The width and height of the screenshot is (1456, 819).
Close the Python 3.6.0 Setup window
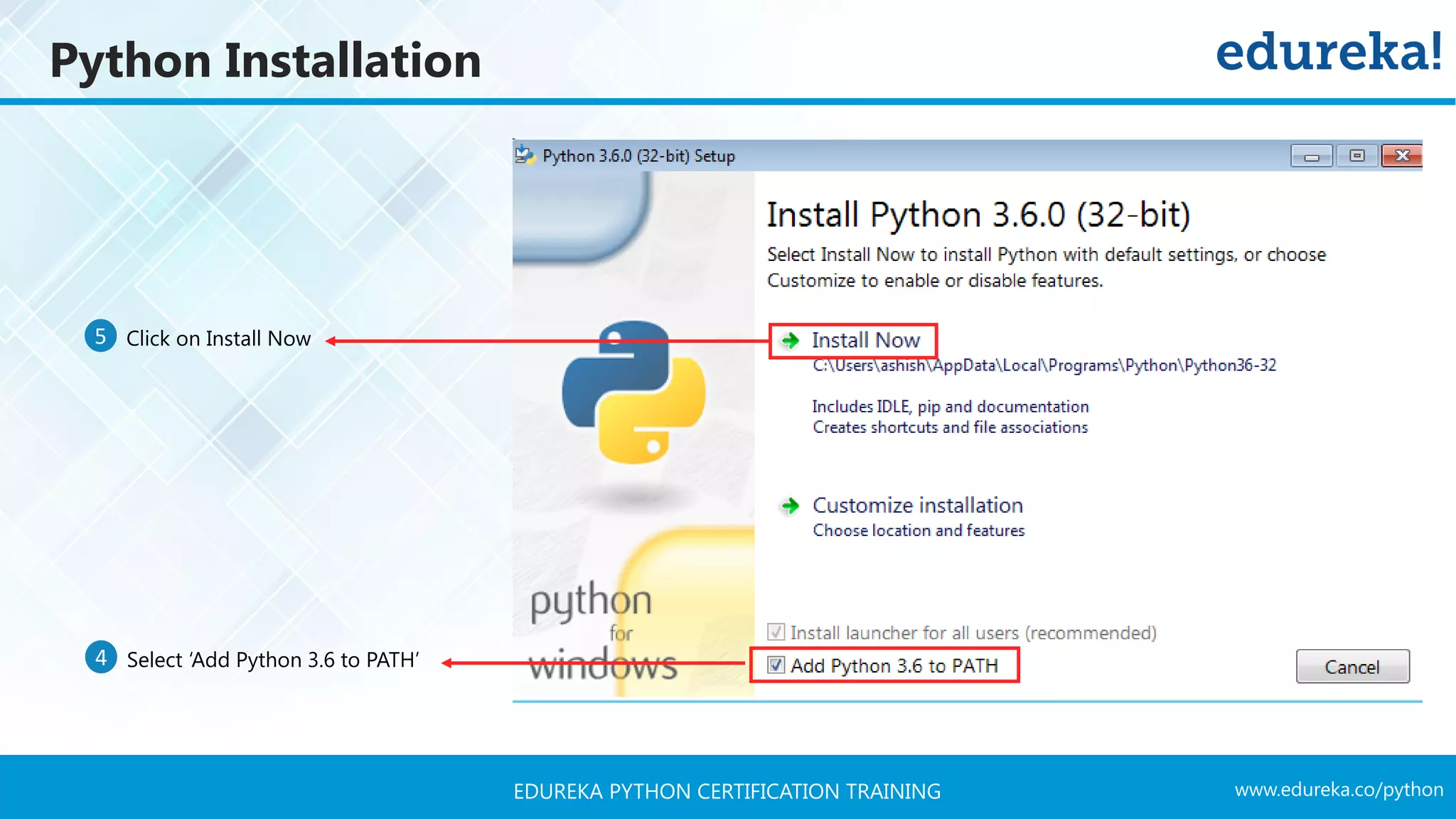[1402, 156]
